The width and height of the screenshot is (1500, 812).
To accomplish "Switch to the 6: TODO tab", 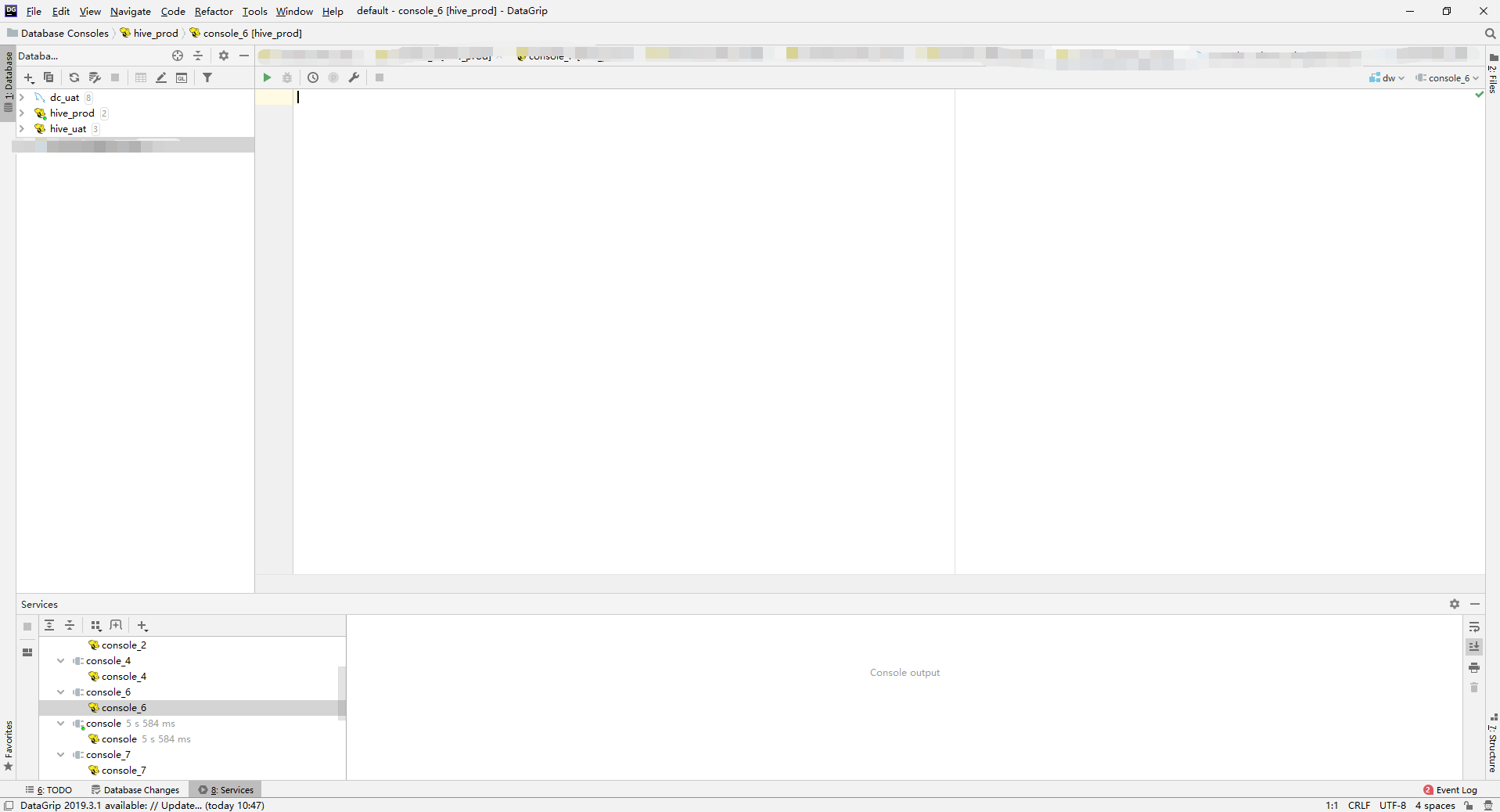I will 49,789.
